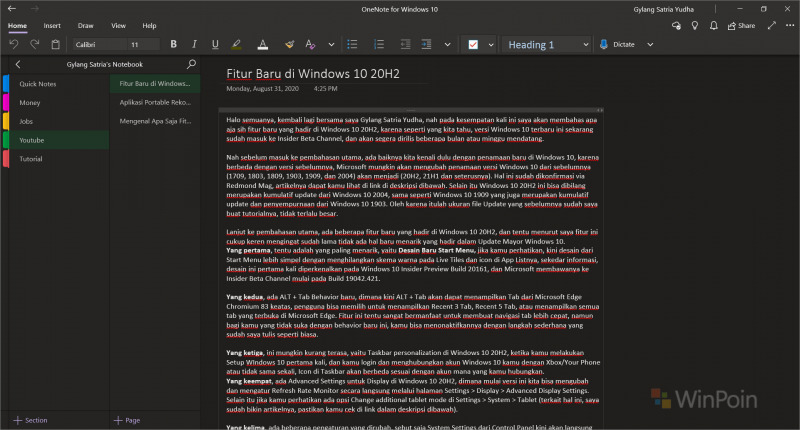Expand the paragraph options chevron
The image size is (800, 430).
coord(447,44)
